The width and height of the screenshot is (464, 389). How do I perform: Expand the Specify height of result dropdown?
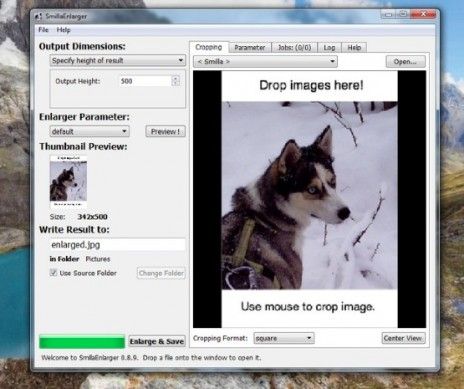(x=118, y=61)
